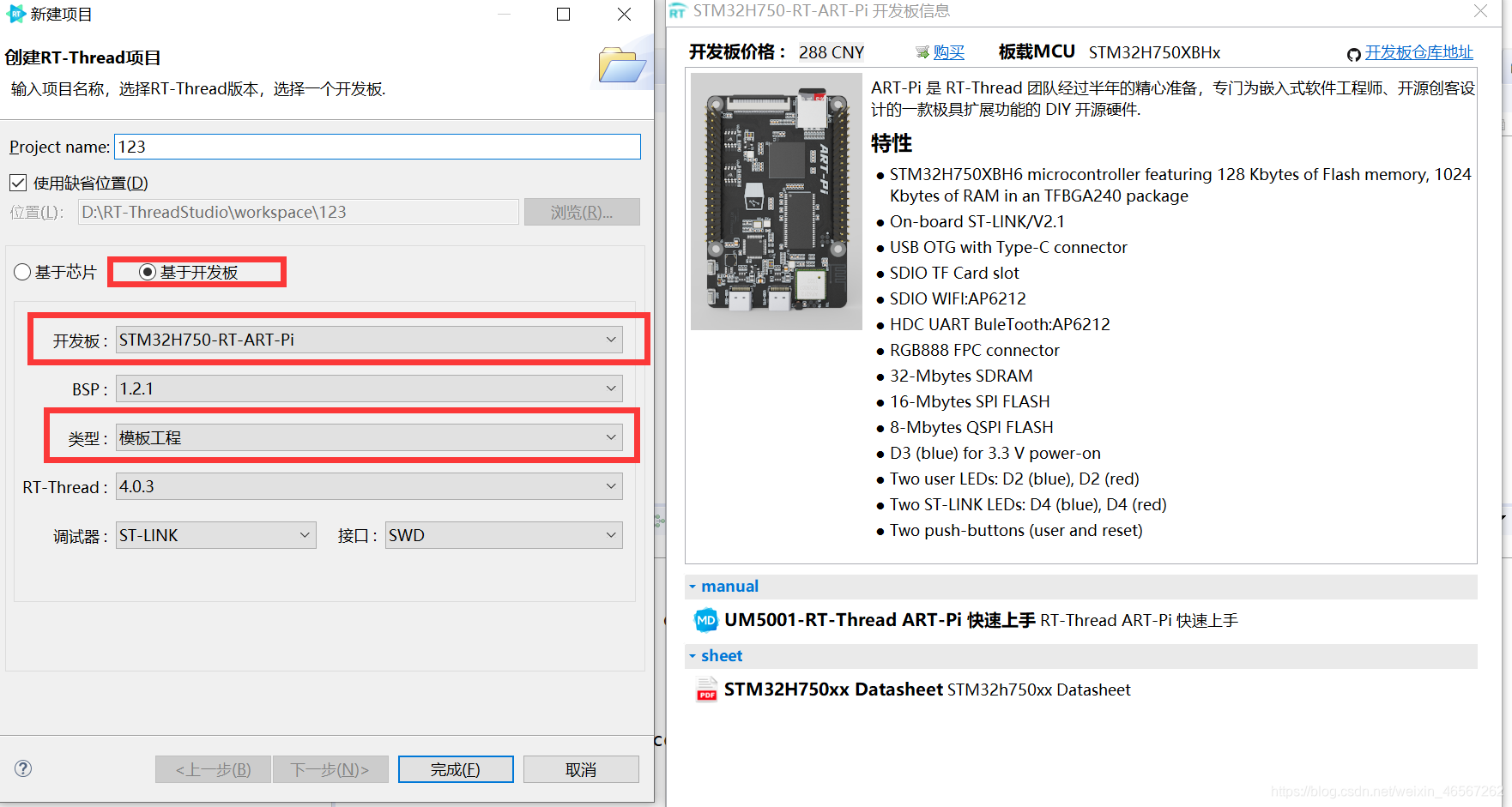The height and width of the screenshot is (807, 1512).
Task: Click the 取消 button
Action: (x=581, y=769)
